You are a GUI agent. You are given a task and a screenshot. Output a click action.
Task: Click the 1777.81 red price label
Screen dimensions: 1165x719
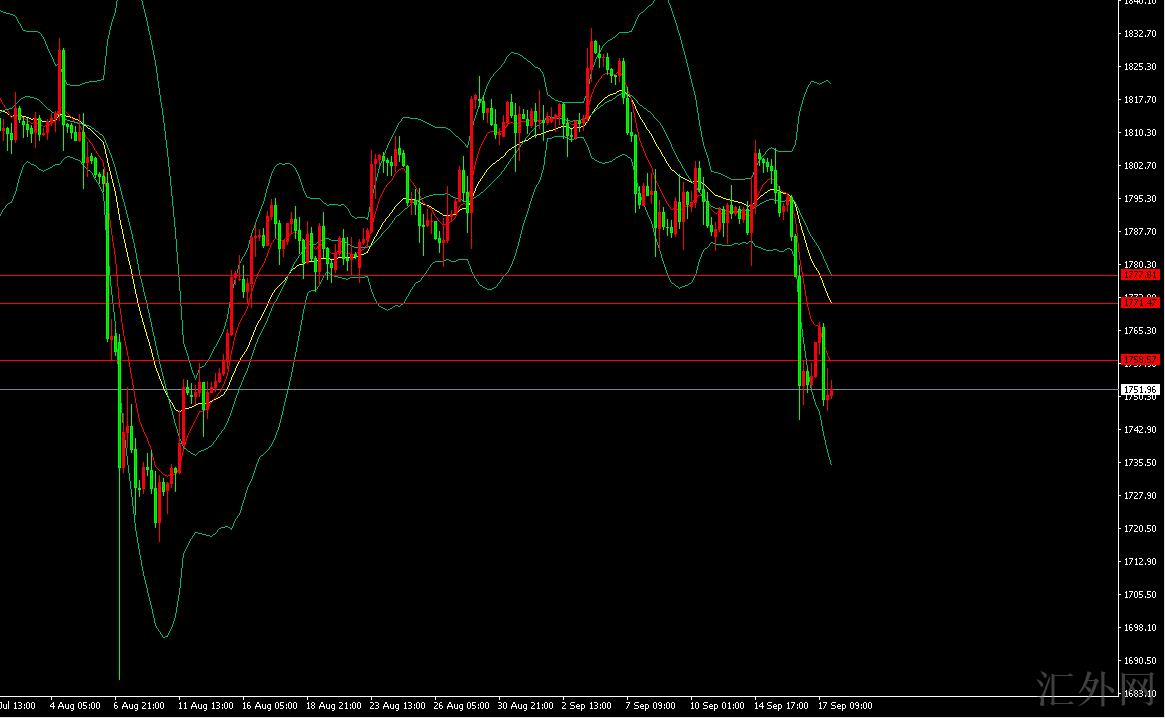point(1140,275)
